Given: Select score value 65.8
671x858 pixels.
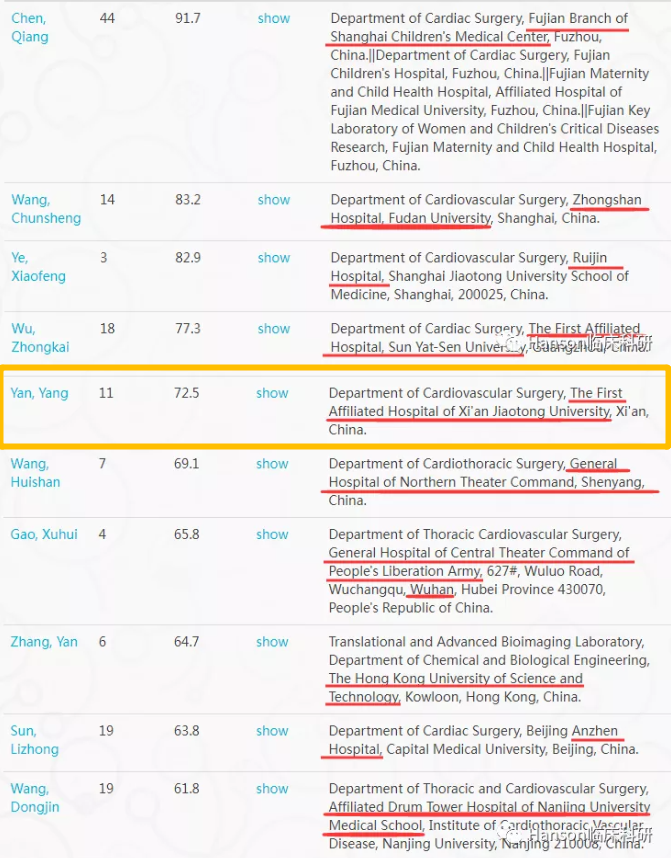Looking at the screenshot, I should click(187, 534).
